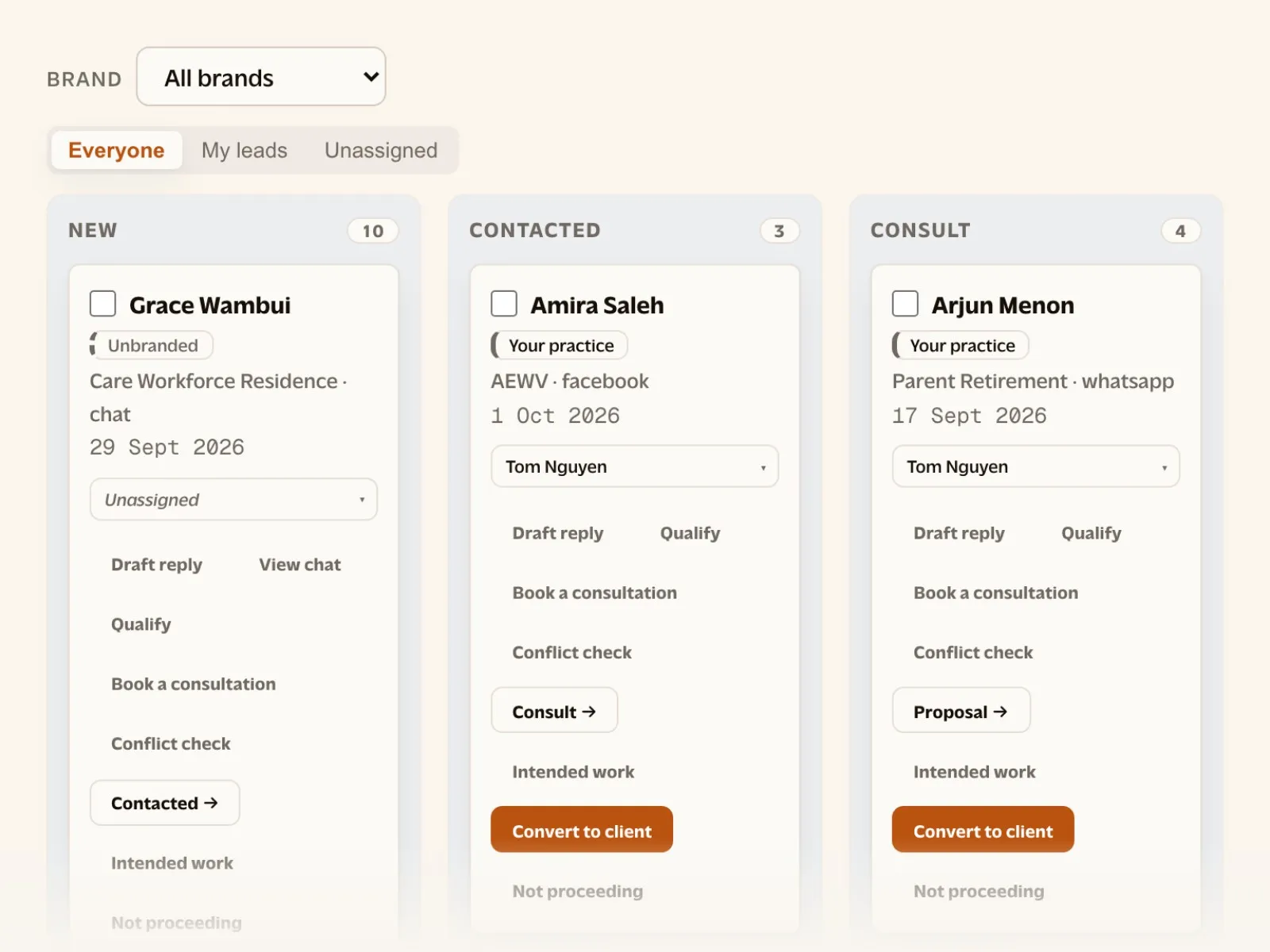This screenshot has width=1270, height=952.
Task: Click Qualify on Grace Wambui's card
Action: click(x=141, y=624)
